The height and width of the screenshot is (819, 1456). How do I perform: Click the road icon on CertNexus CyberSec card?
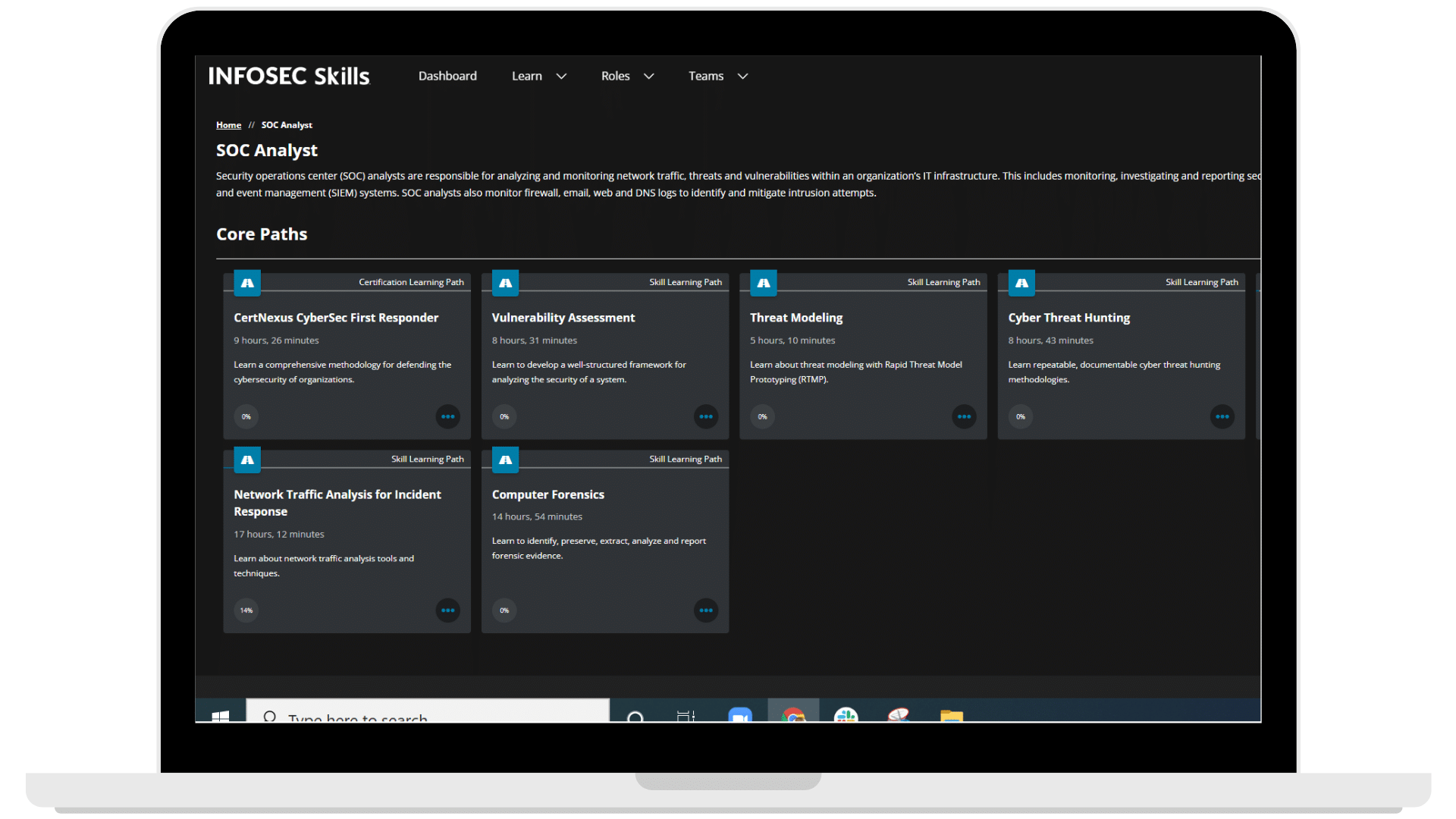click(x=247, y=283)
